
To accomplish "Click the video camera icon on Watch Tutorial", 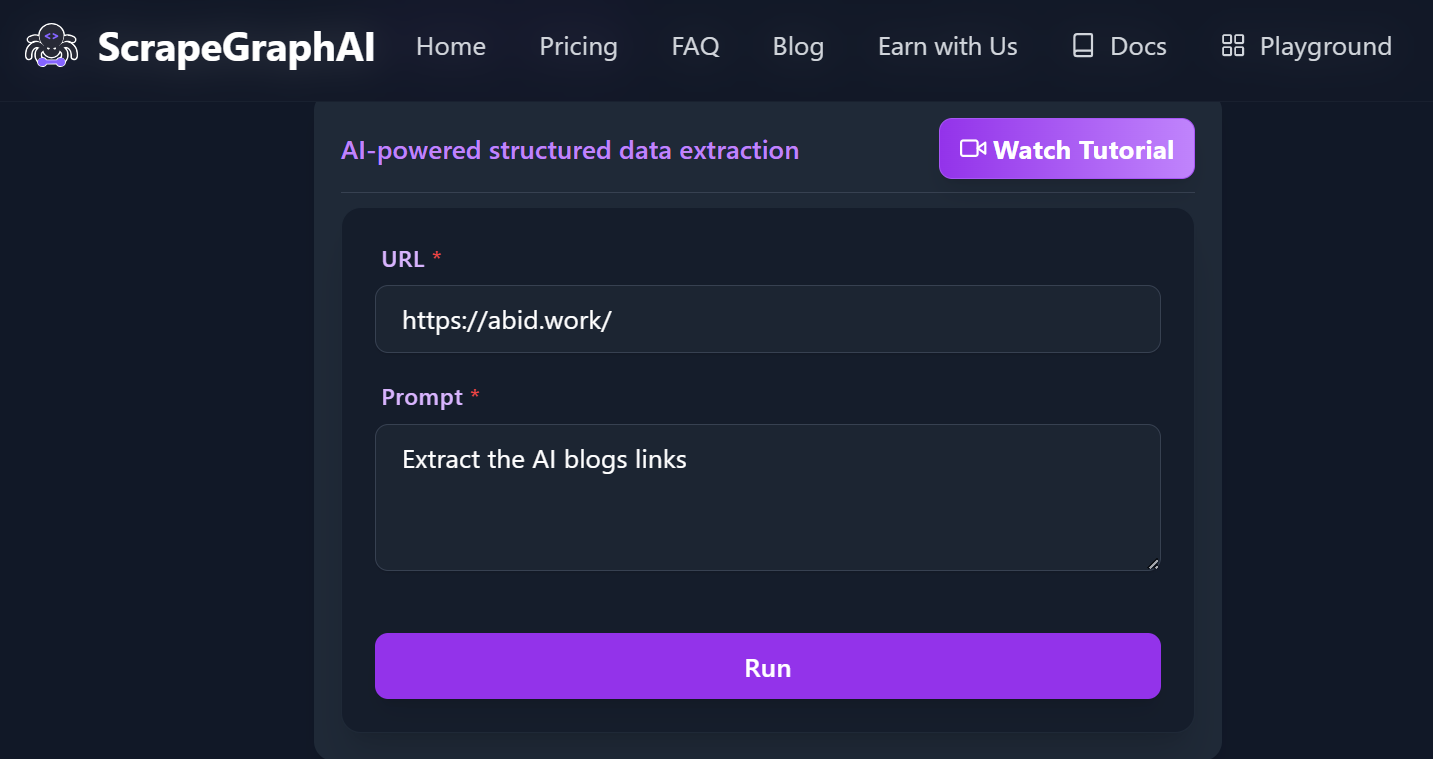I will (972, 149).
